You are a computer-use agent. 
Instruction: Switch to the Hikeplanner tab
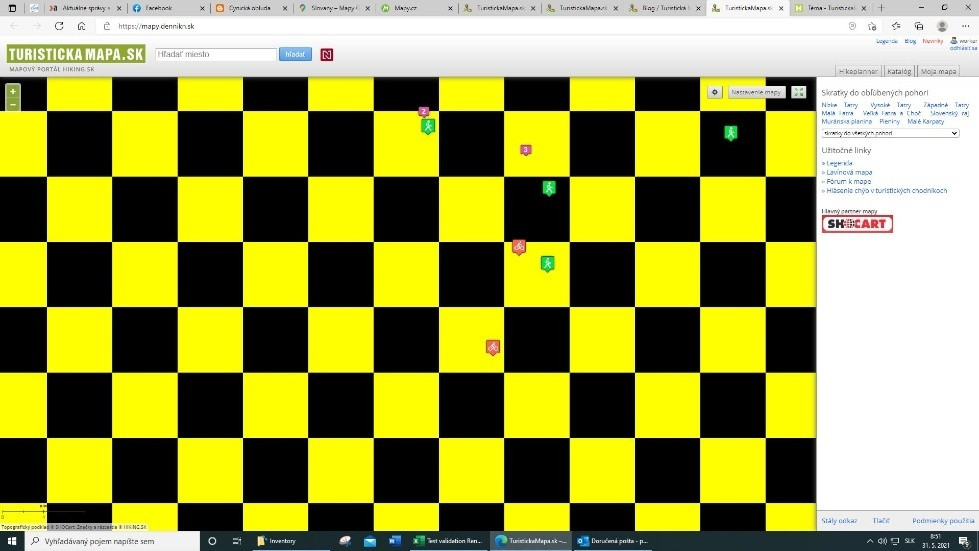(858, 72)
